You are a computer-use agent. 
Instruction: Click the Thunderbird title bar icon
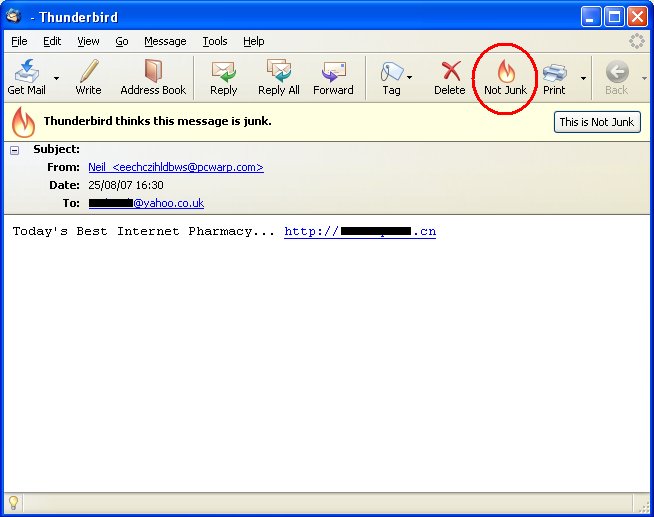tap(14, 16)
